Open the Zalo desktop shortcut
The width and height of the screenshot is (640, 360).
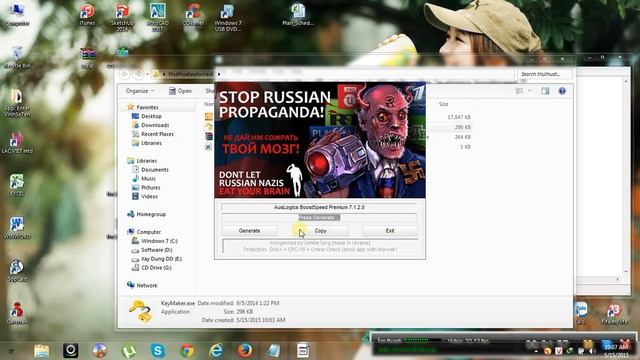581,313
